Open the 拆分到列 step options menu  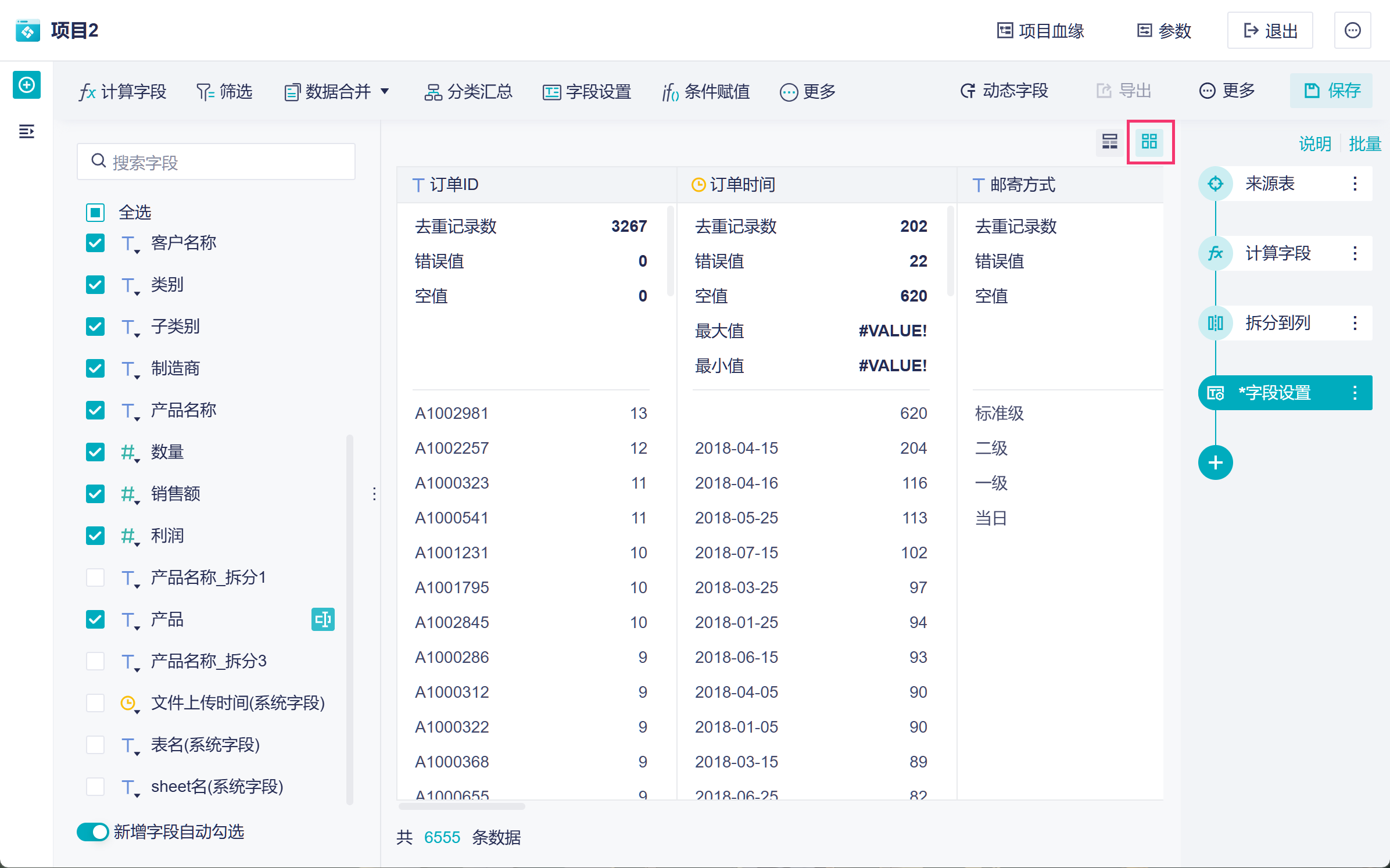(x=1355, y=323)
